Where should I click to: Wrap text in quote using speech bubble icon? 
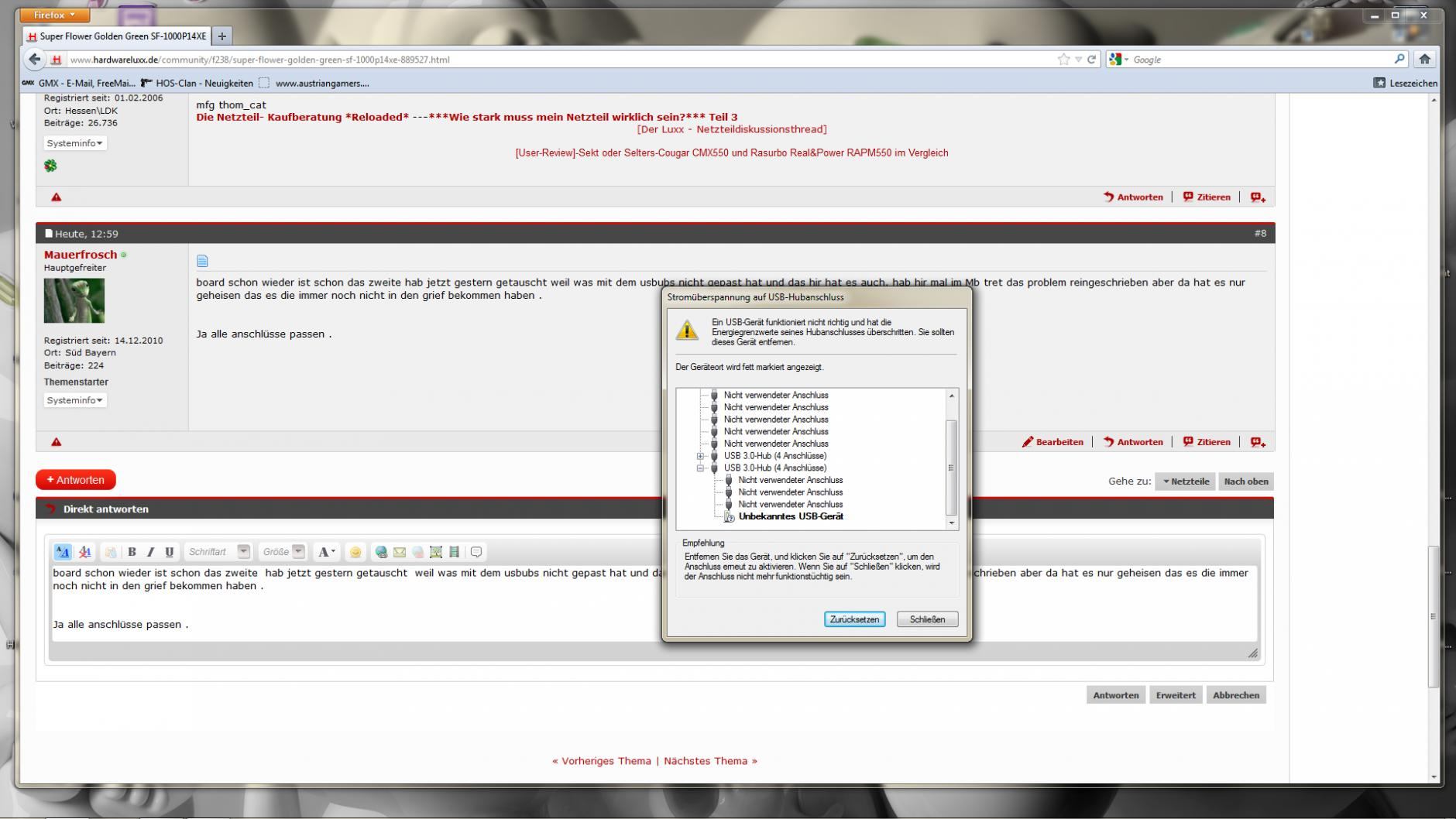(476, 552)
